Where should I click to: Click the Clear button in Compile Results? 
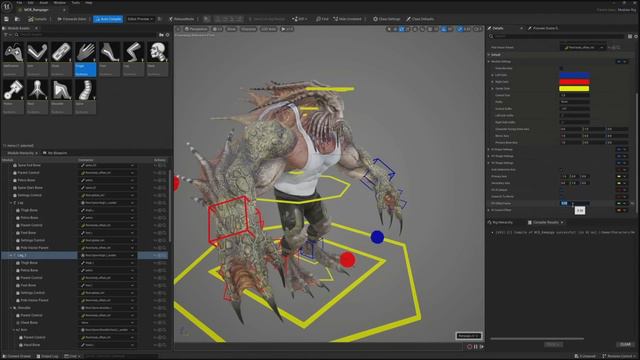pyautogui.click(x=625, y=344)
